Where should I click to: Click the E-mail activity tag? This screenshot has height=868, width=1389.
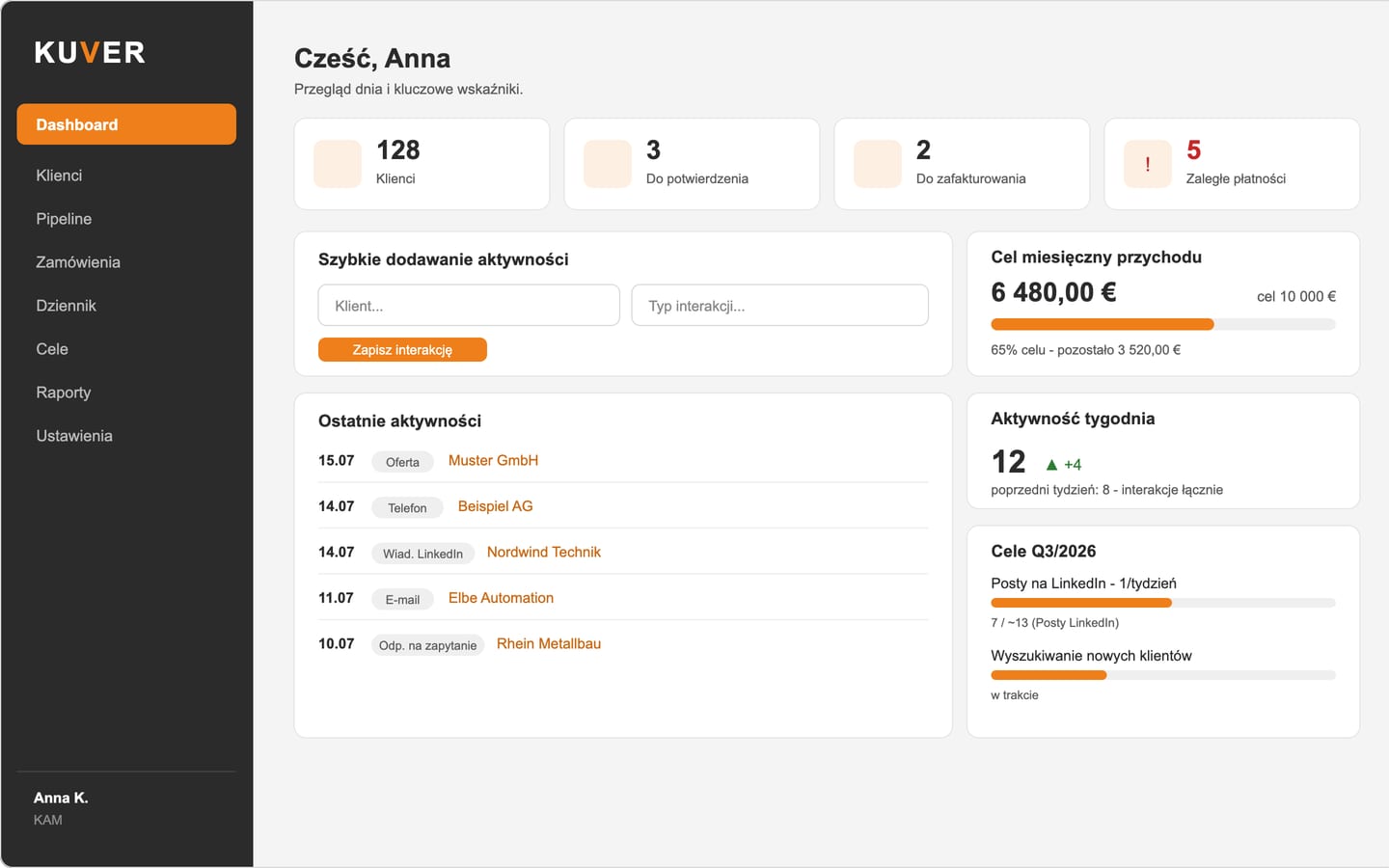pyautogui.click(x=402, y=599)
